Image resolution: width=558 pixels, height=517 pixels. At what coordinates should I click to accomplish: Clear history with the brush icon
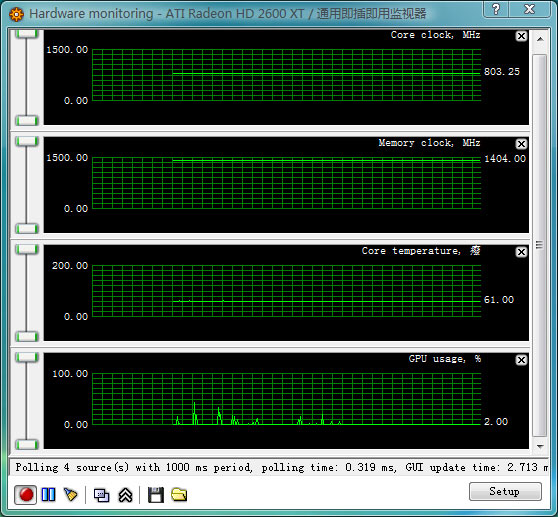(x=70, y=495)
